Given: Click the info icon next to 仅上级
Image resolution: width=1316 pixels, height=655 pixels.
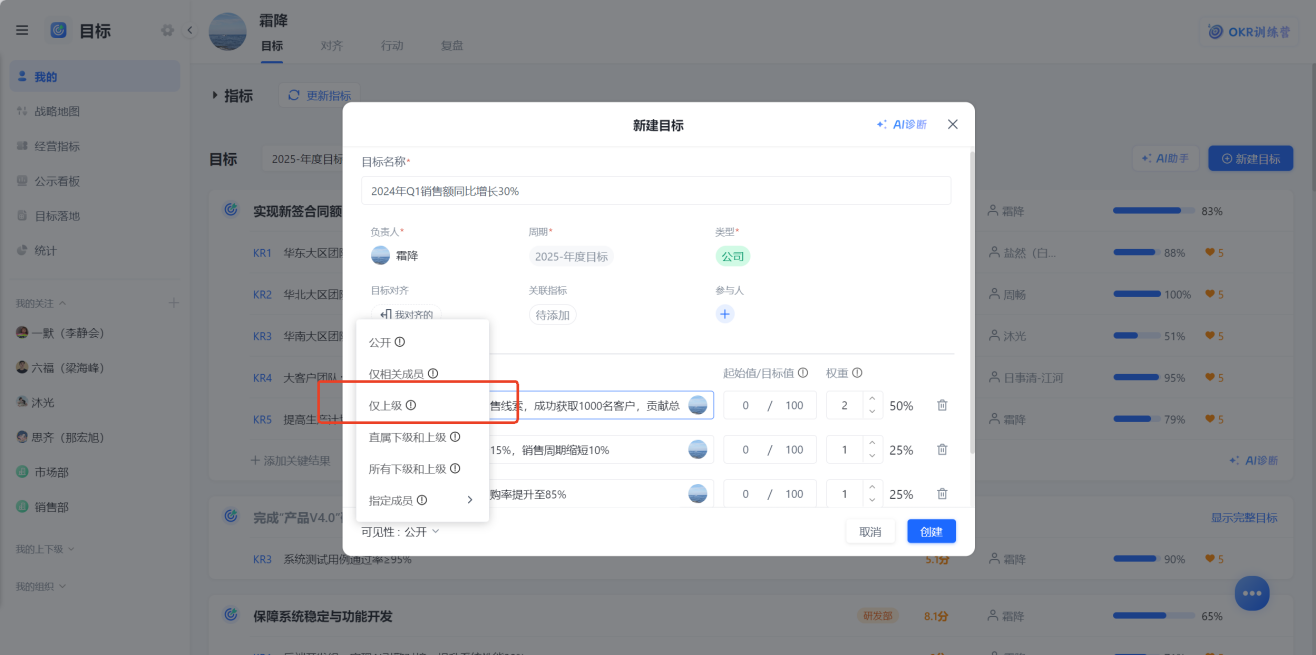Looking at the screenshot, I should pos(411,405).
